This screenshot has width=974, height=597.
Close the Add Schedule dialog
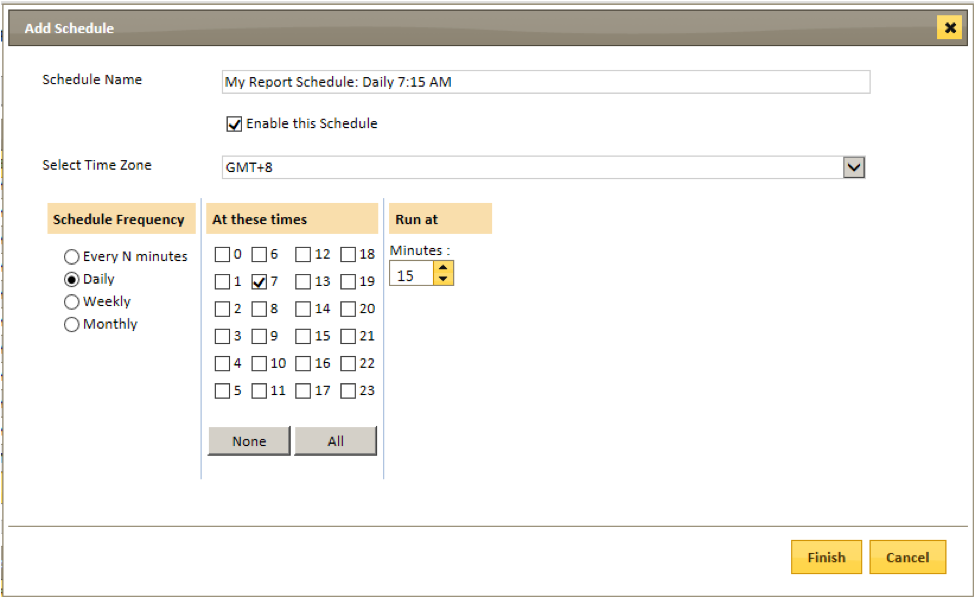949,27
